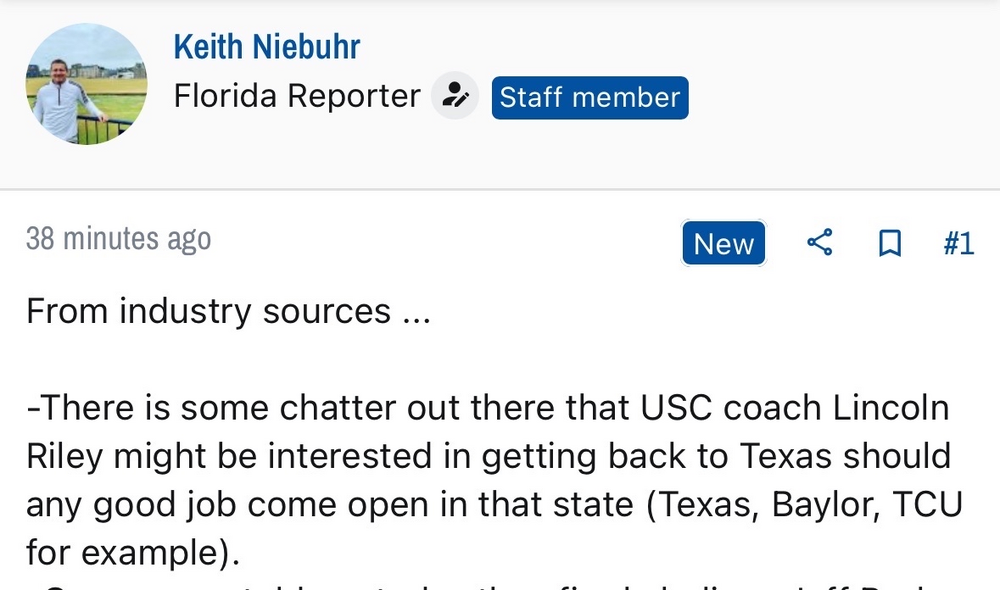Viewport: 1000px width, 590px height.
Task: Click the Staff member badge
Action: 589,97
